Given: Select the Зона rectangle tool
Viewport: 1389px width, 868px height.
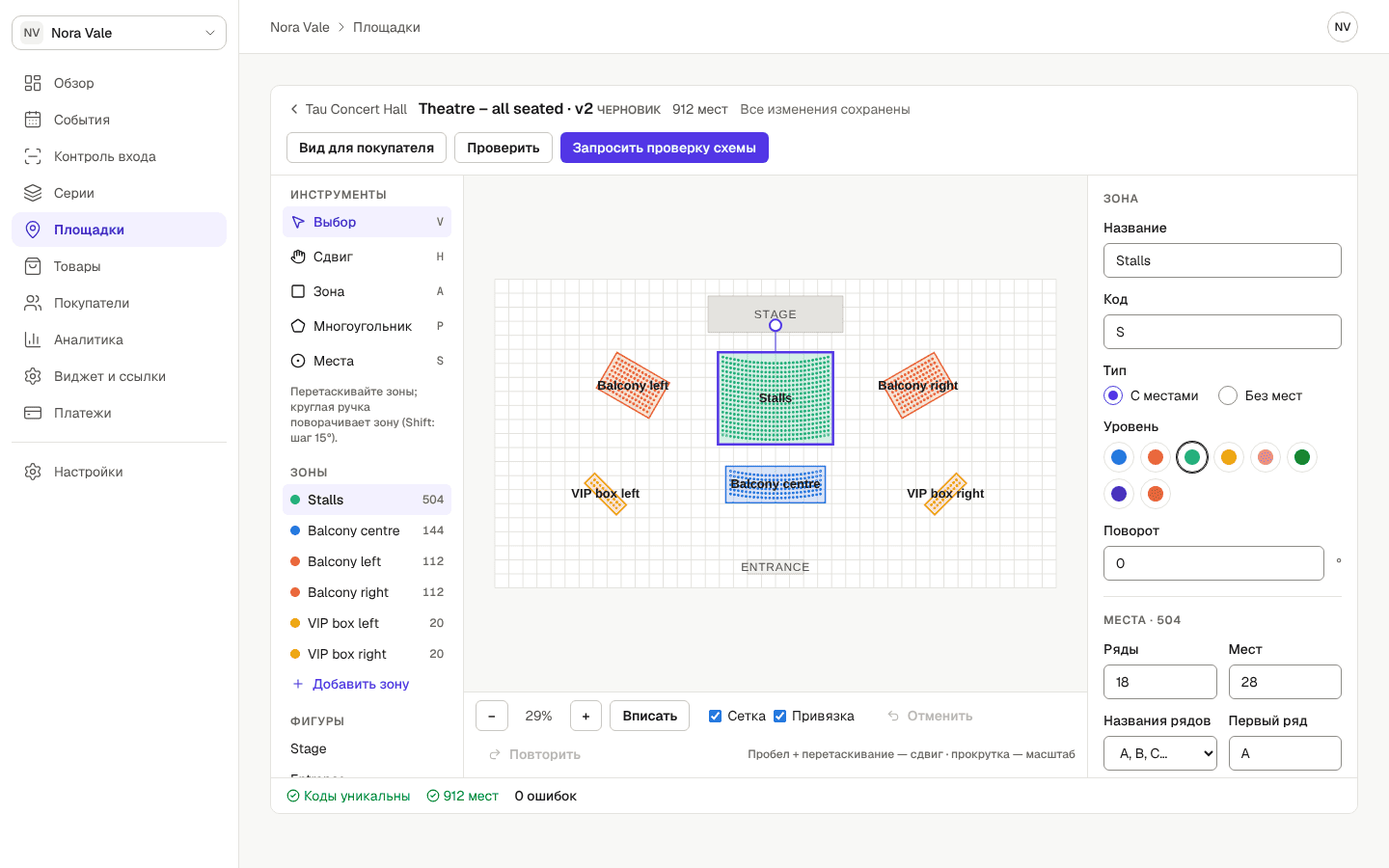Looking at the screenshot, I should [367, 291].
